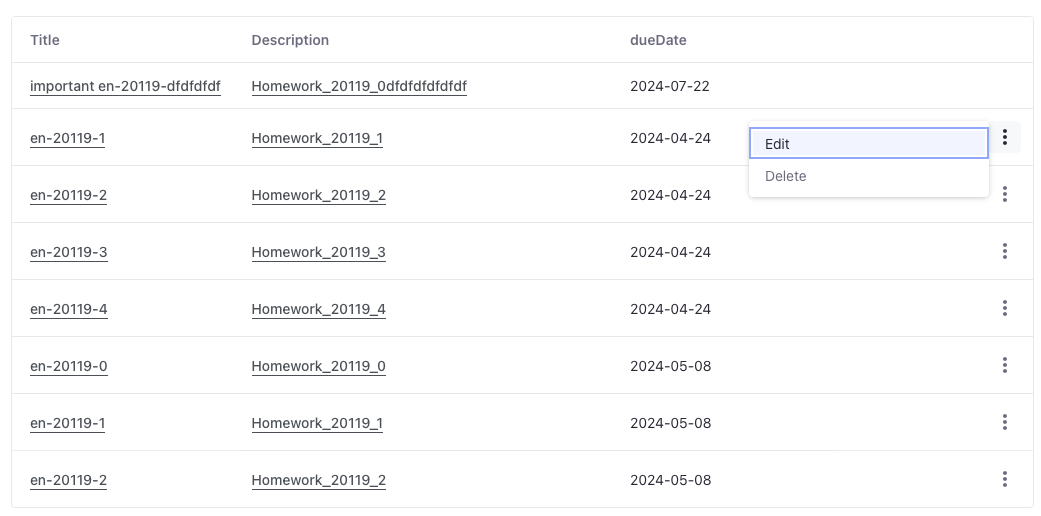Open actions menu for en-20119-0 row
This screenshot has width=1041, height=516.
[1004, 366]
